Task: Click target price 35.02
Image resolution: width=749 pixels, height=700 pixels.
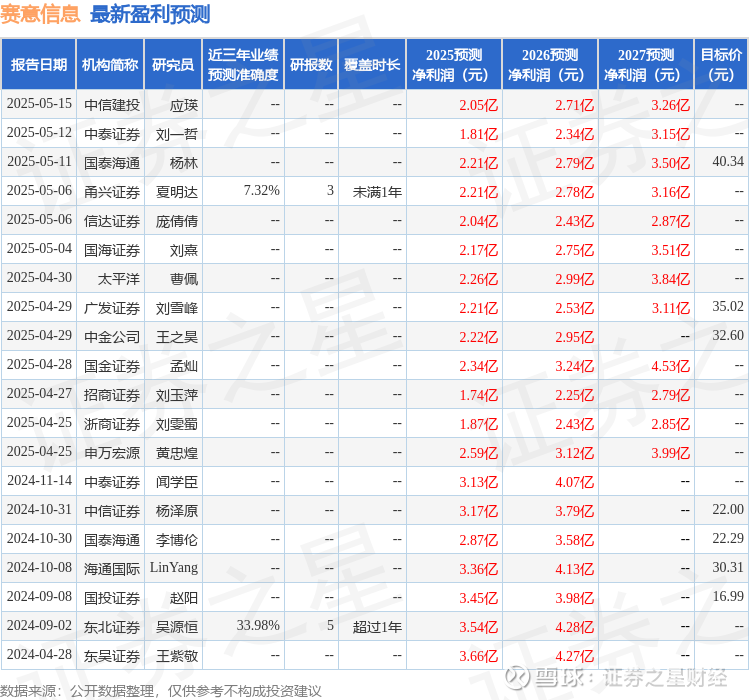Action: coord(728,306)
